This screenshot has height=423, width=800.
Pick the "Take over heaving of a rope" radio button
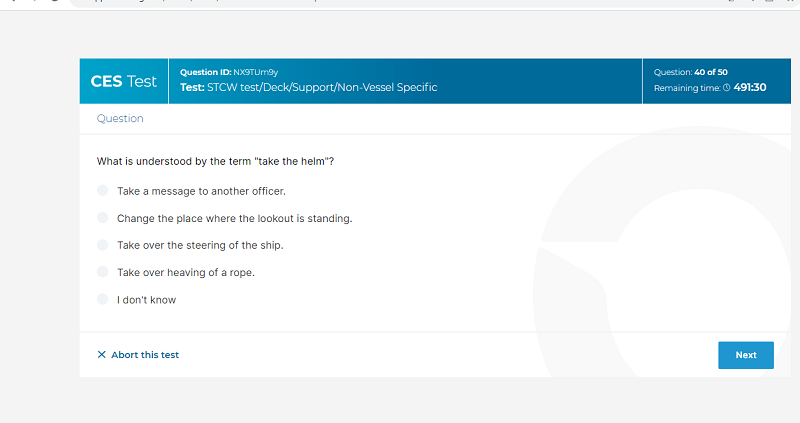coord(103,271)
